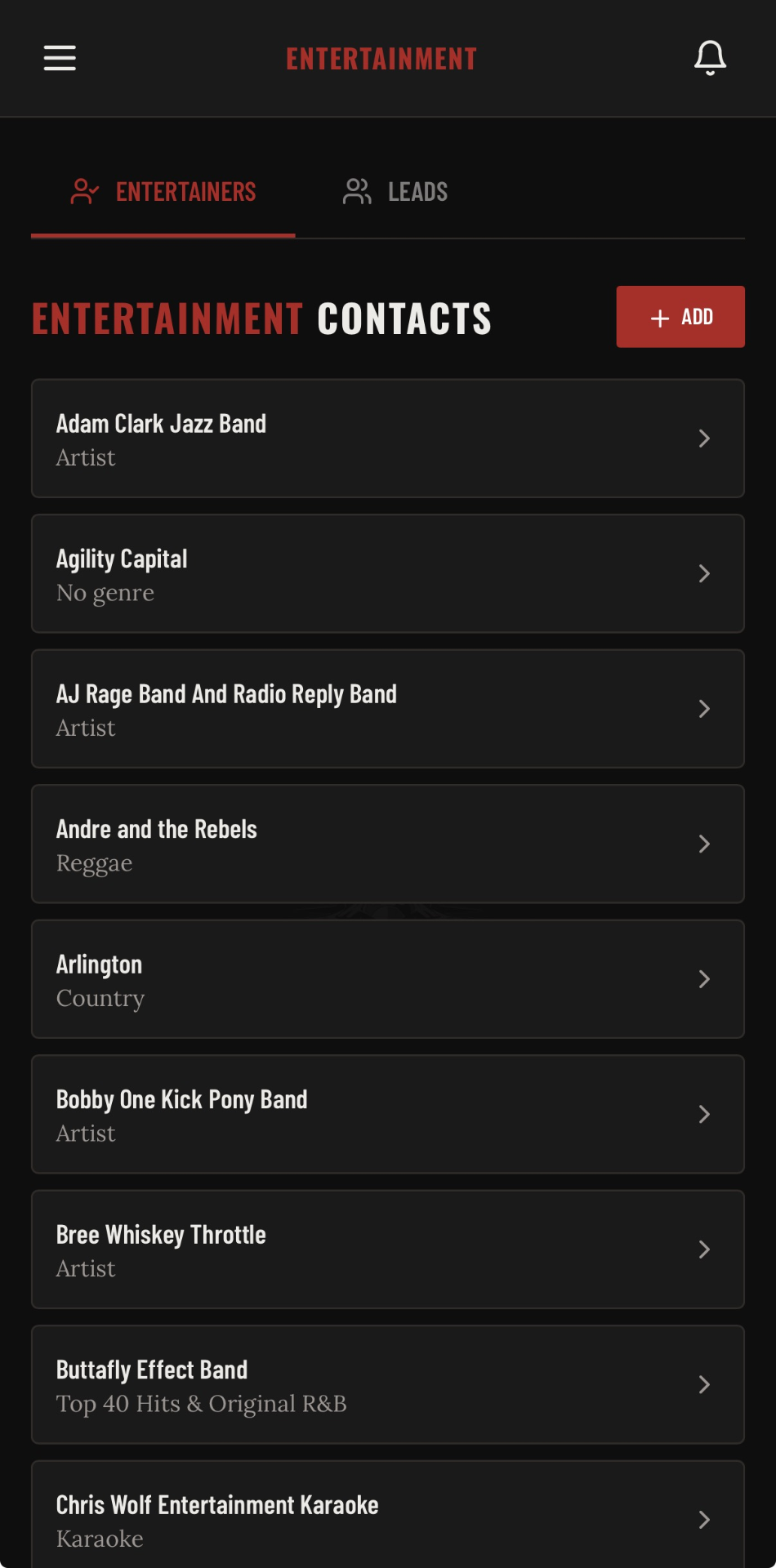This screenshot has width=776, height=1568.
Task: Select Agility Capital contact name
Action: click(x=122, y=559)
